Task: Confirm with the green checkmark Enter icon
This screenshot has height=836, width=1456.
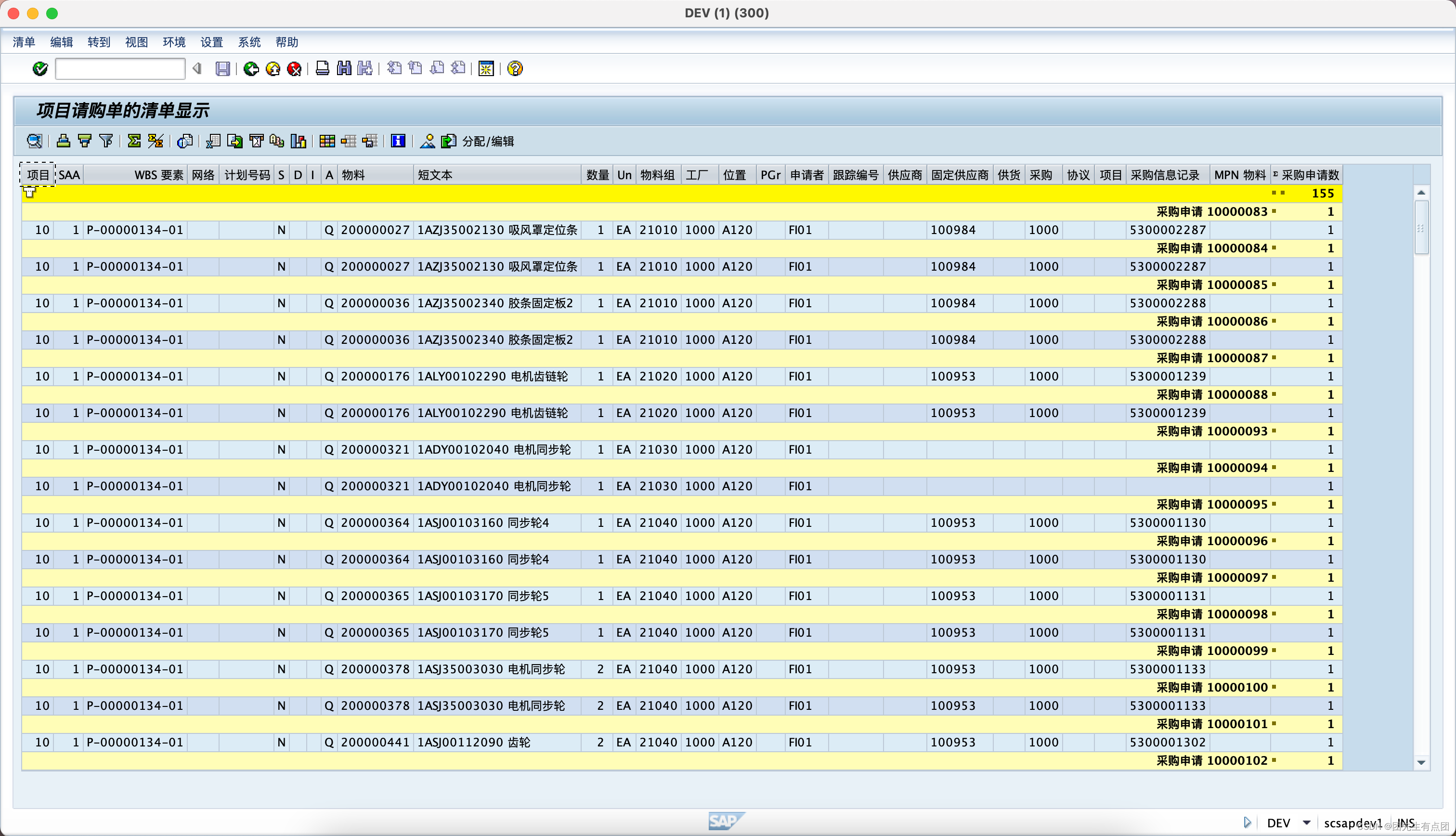Action: (x=40, y=68)
